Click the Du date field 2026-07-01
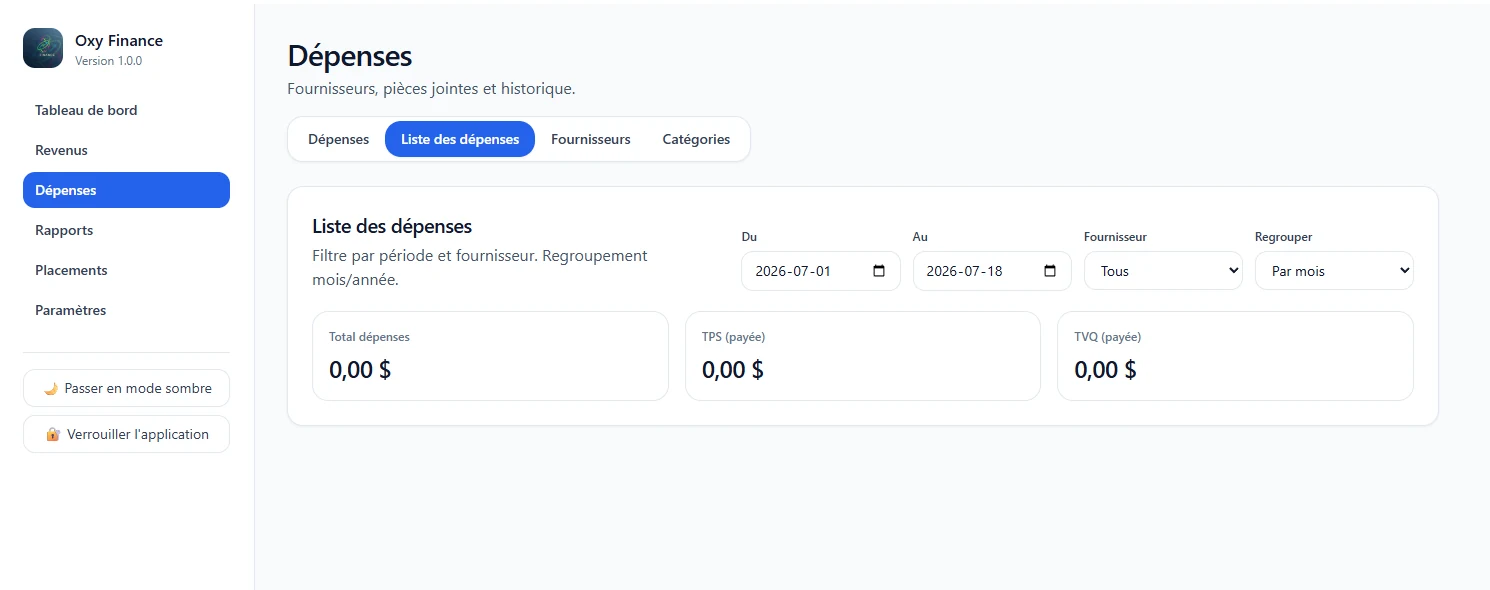The height and width of the screenshot is (590, 1490). [821, 271]
